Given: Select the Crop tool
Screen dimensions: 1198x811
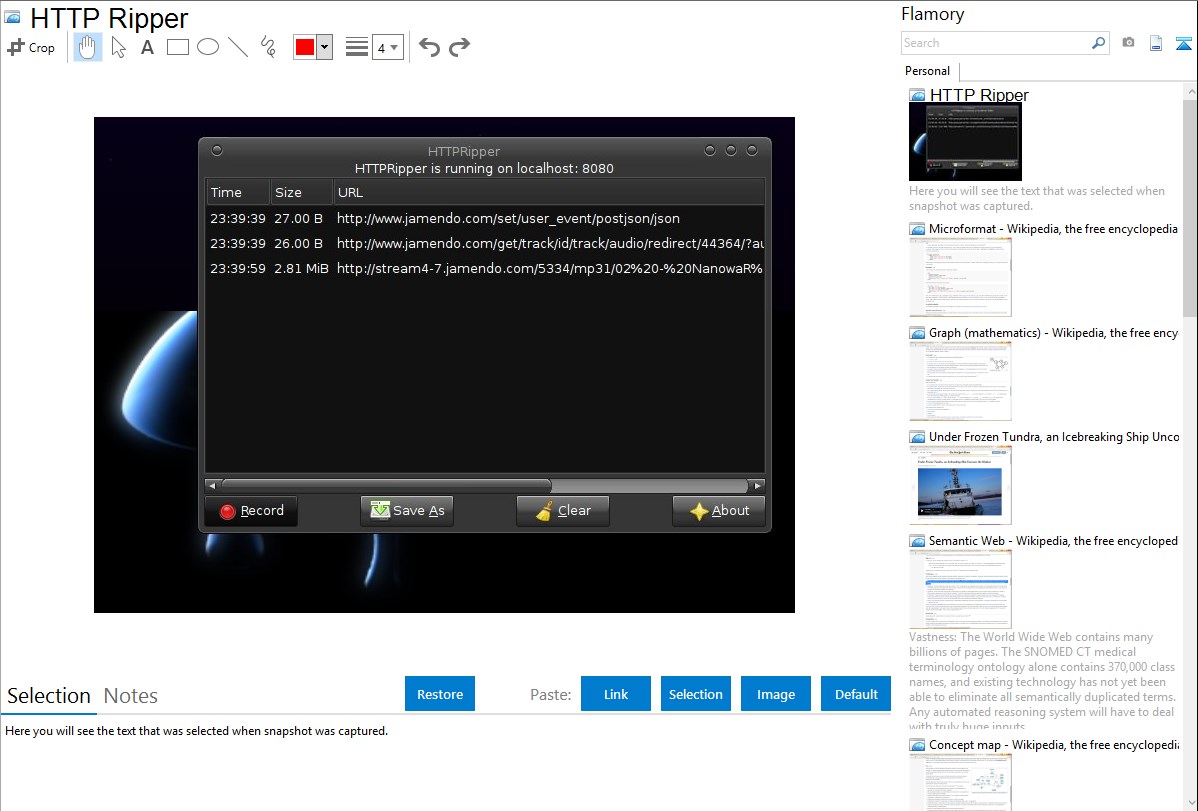Looking at the screenshot, I should coord(31,47).
